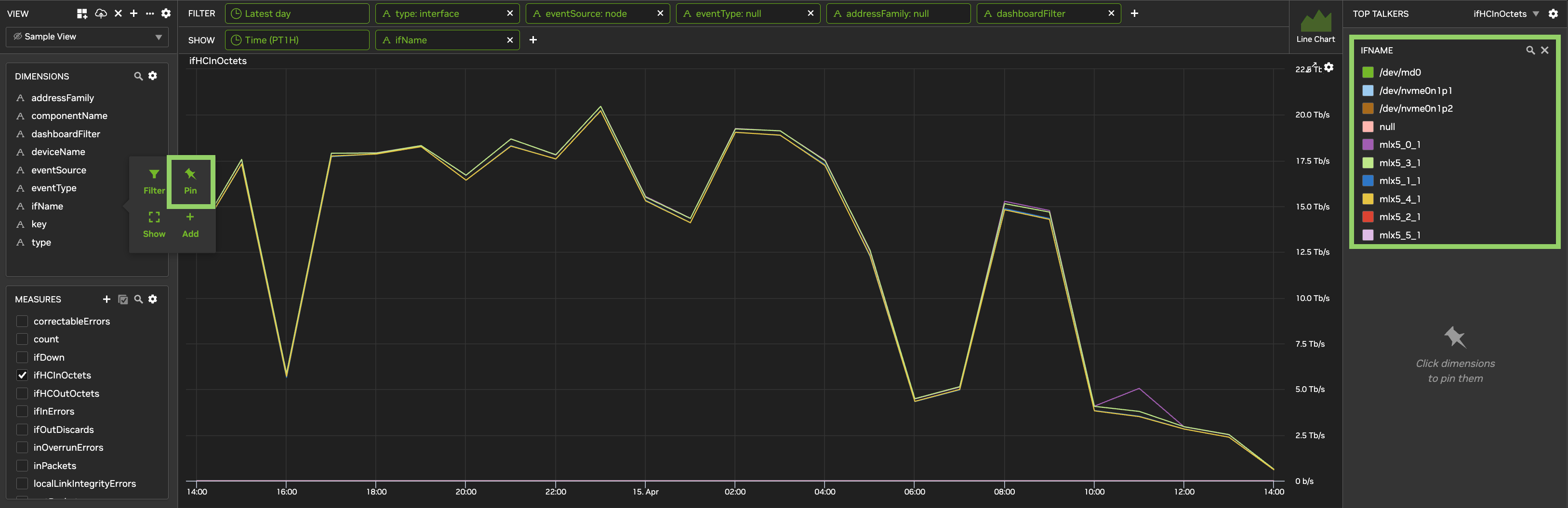Add a new SHOW dimension with plus

[x=533, y=40]
